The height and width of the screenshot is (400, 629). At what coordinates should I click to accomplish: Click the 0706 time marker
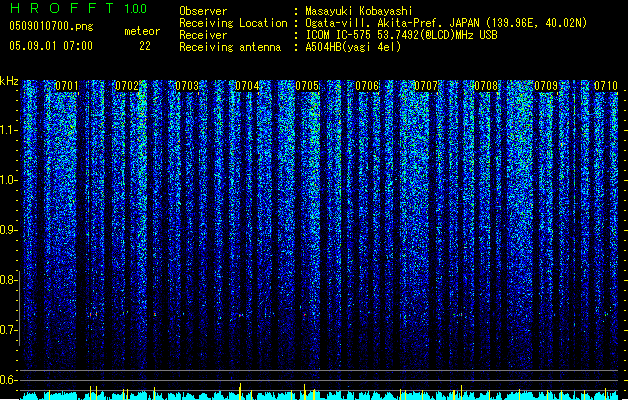367,86
